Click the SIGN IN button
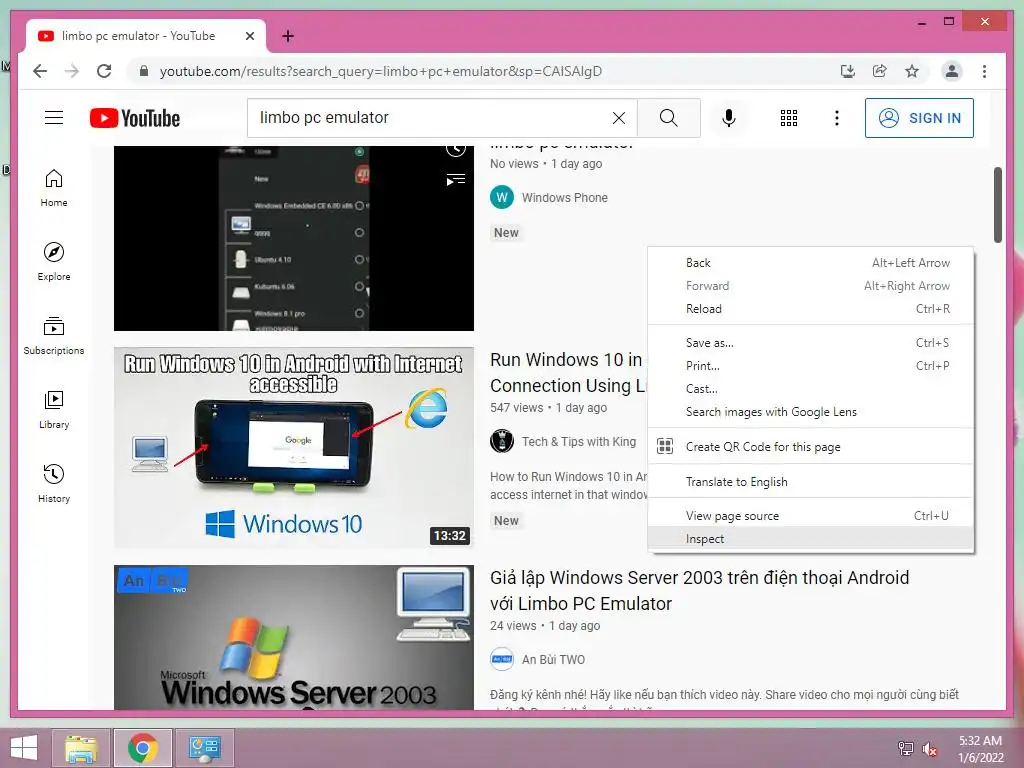 coord(919,118)
